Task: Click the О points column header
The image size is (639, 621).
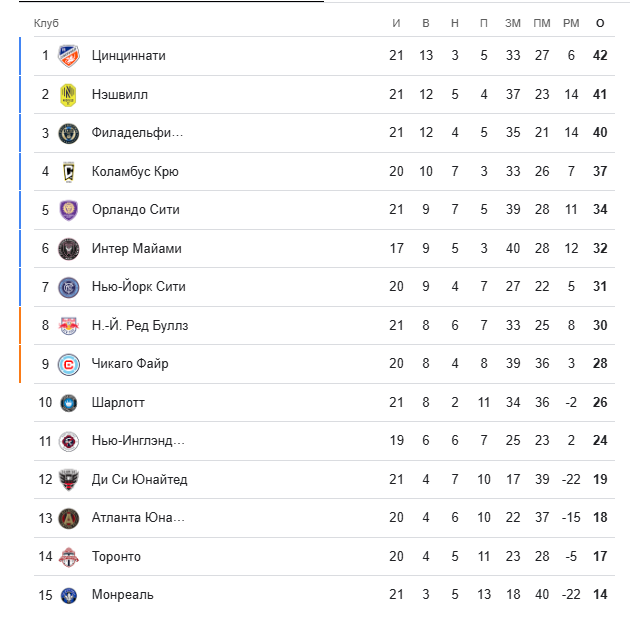Action: pyautogui.click(x=600, y=23)
